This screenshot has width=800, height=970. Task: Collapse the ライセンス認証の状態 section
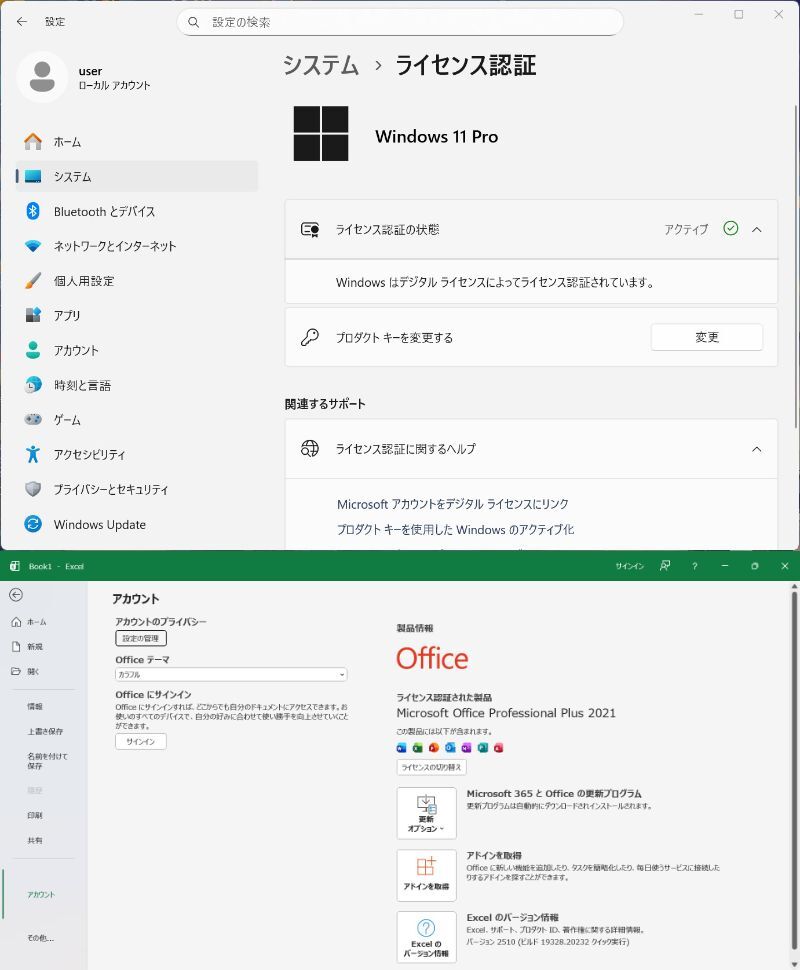pyautogui.click(x=756, y=229)
